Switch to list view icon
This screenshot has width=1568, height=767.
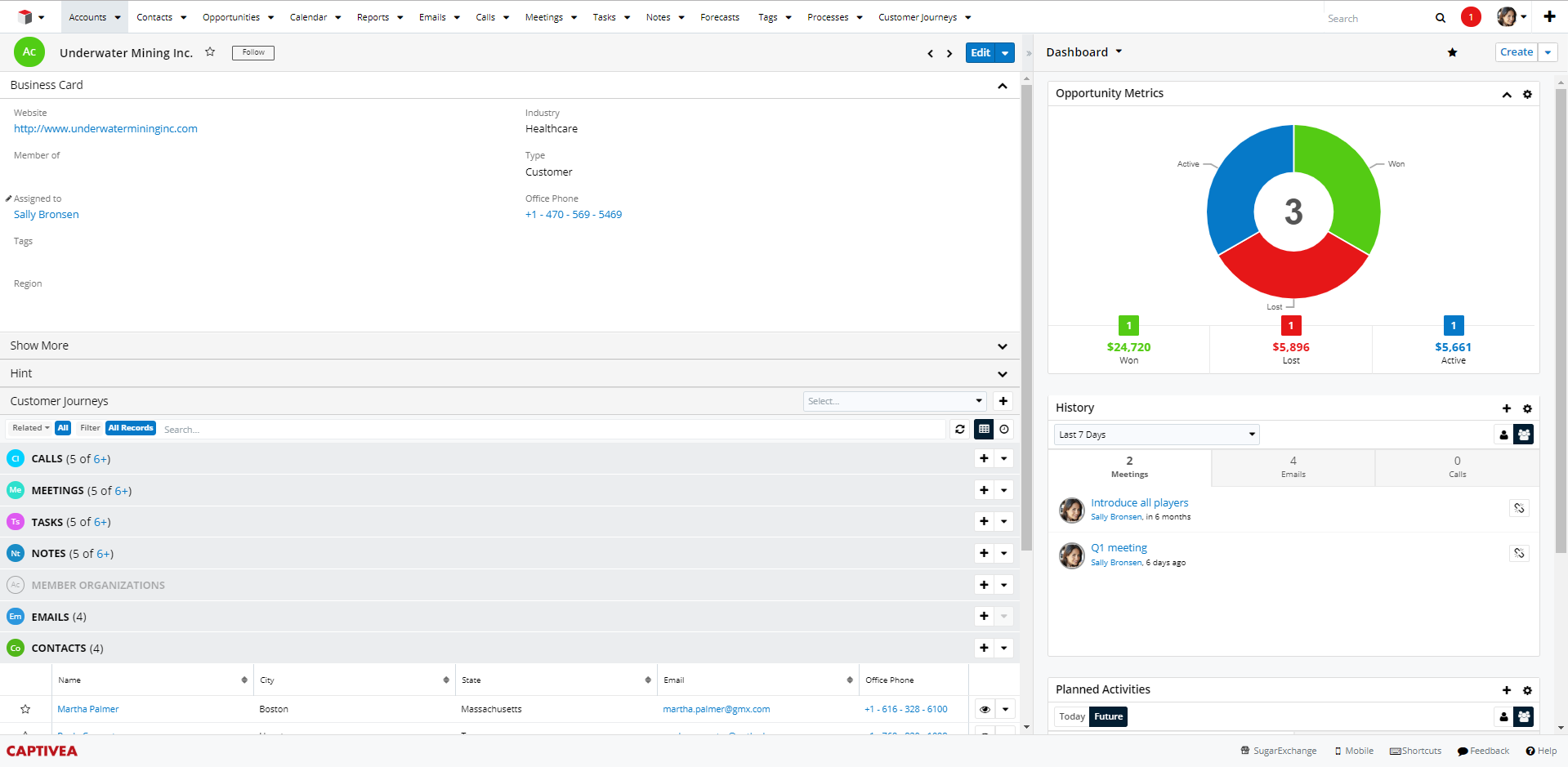click(x=984, y=429)
